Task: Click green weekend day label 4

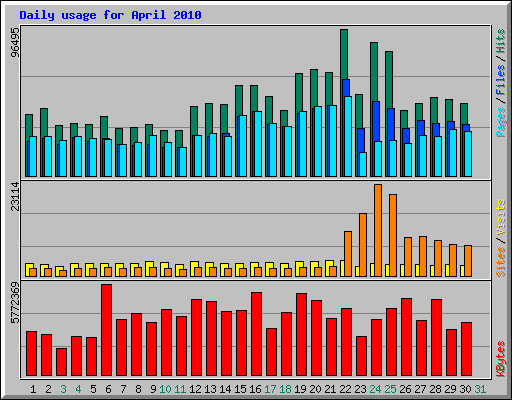Action: pyautogui.click(x=78, y=389)
